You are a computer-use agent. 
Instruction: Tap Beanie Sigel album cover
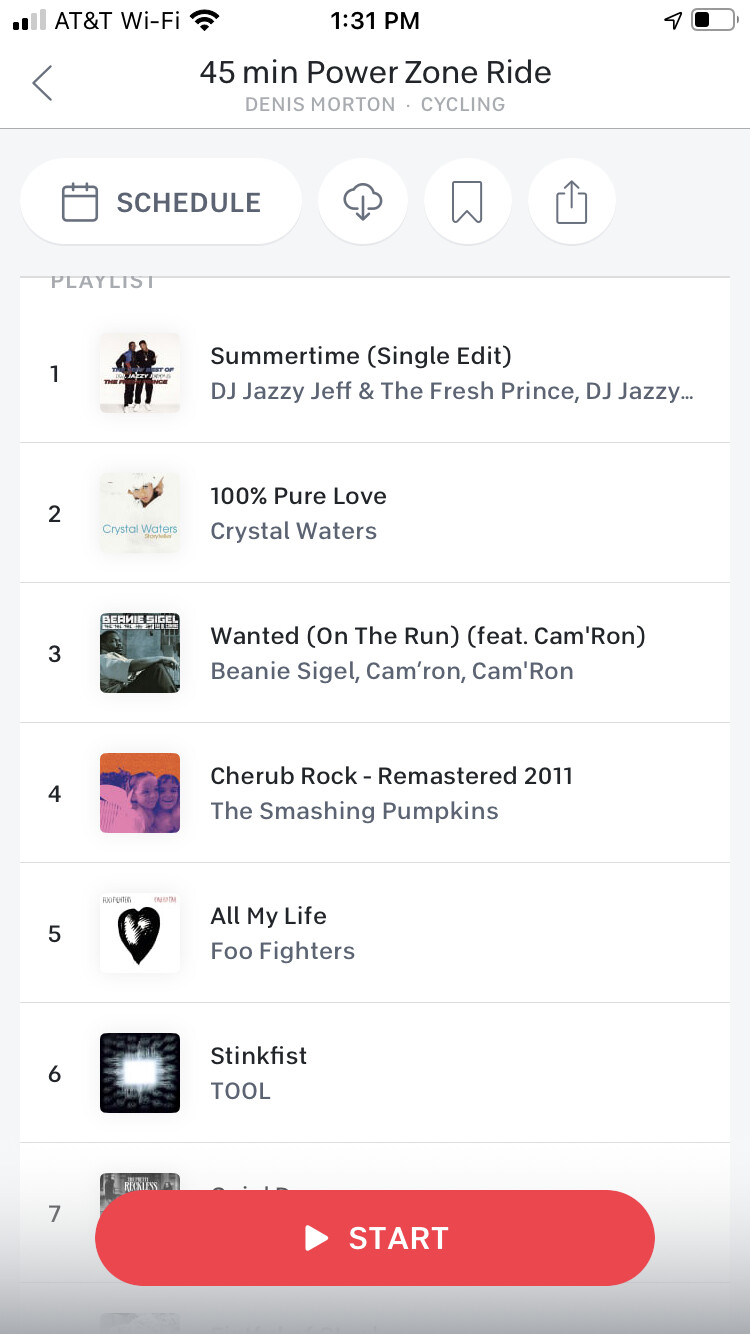pyautogui.click(x=140, y=653)
